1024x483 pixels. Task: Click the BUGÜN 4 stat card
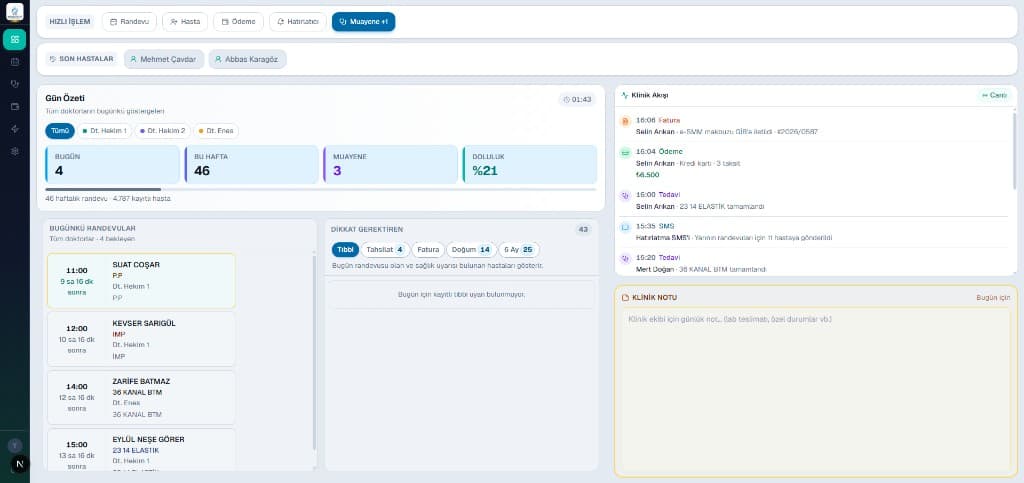click(112, 164)
